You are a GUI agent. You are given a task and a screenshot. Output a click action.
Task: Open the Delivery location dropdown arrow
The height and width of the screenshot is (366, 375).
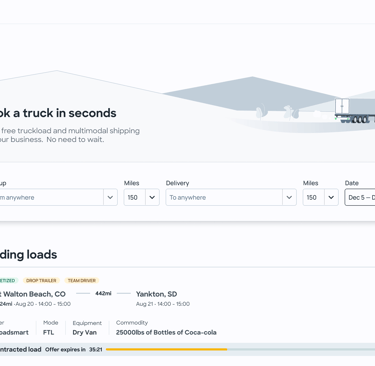click(x=289, y=197)
